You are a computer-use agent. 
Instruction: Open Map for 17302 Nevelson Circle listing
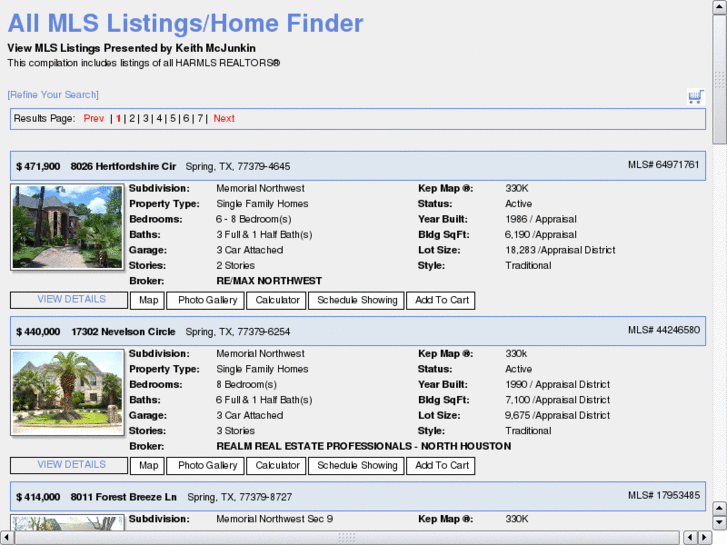(x=147, y=465)
